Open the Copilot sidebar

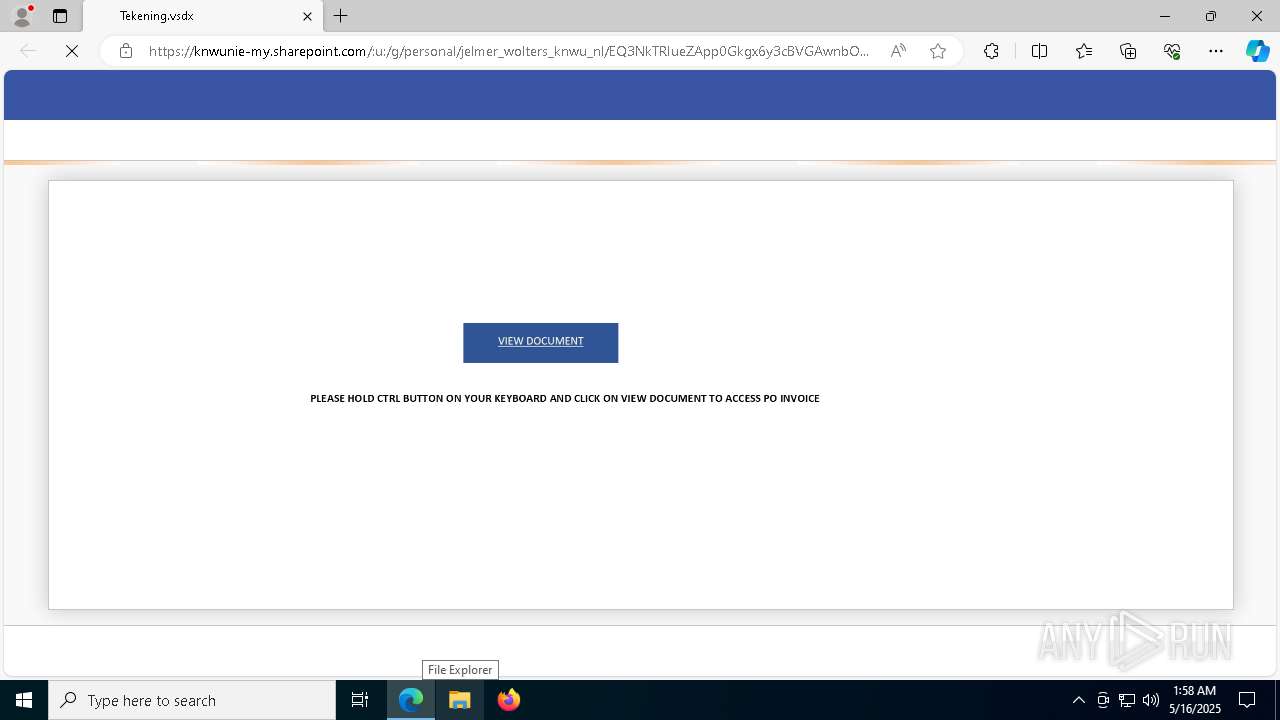coord(1258,51)
